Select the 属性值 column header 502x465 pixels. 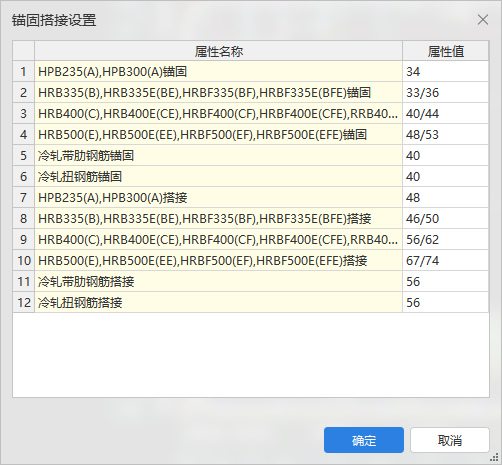click(446, 51)
